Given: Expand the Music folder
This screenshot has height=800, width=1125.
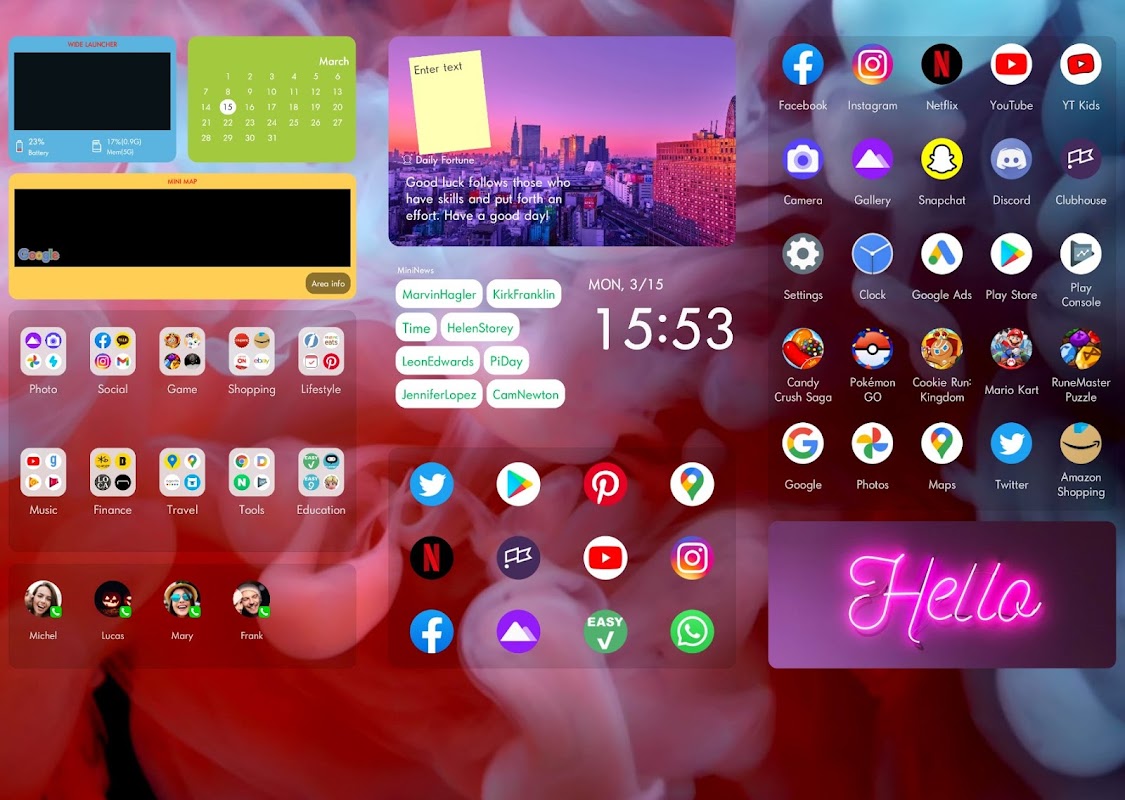Looking at the screenshot, I should (x=43, y=472).
